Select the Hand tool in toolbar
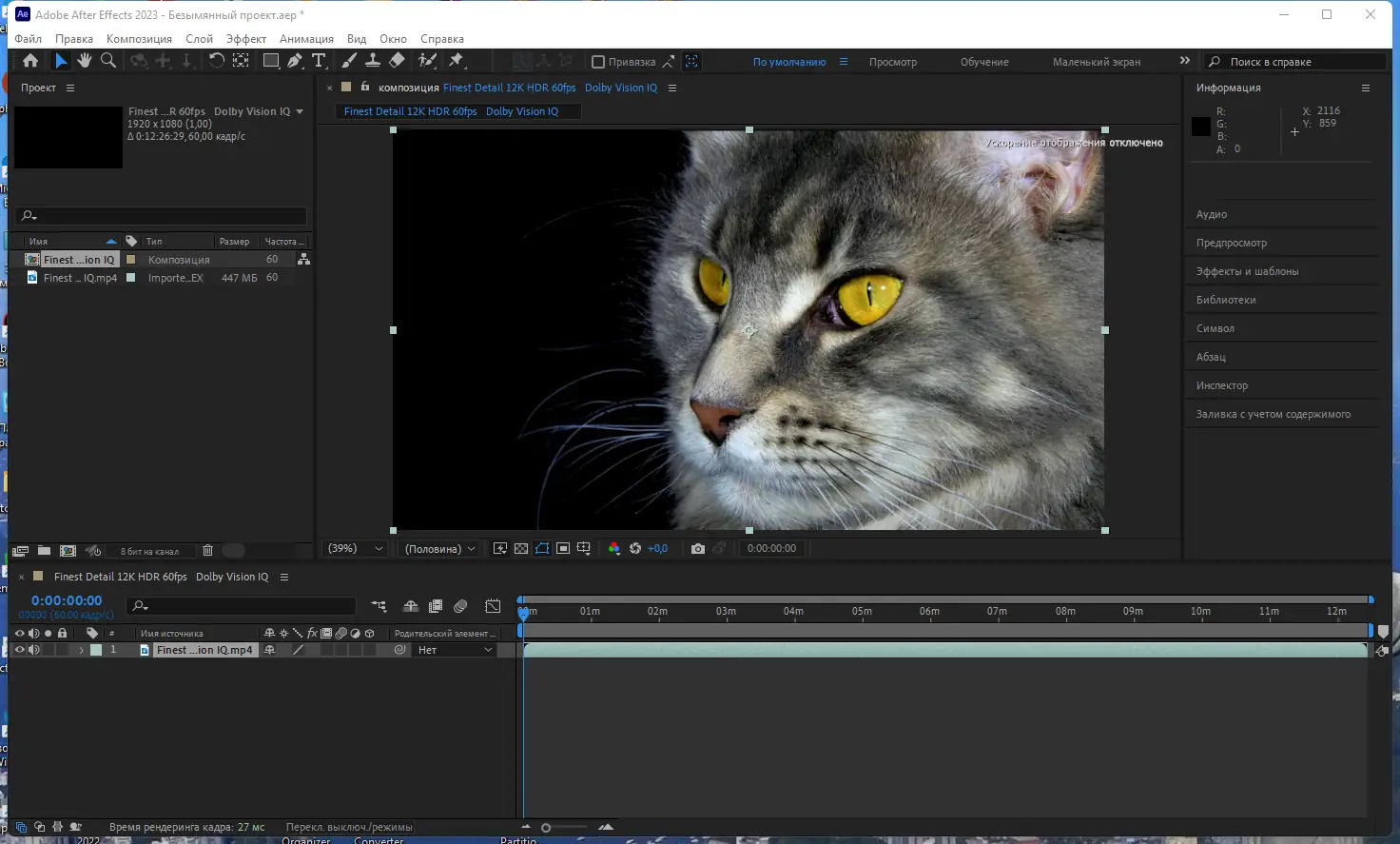The width and height of the screenshot is (1400, 844). tap(85, 61)
